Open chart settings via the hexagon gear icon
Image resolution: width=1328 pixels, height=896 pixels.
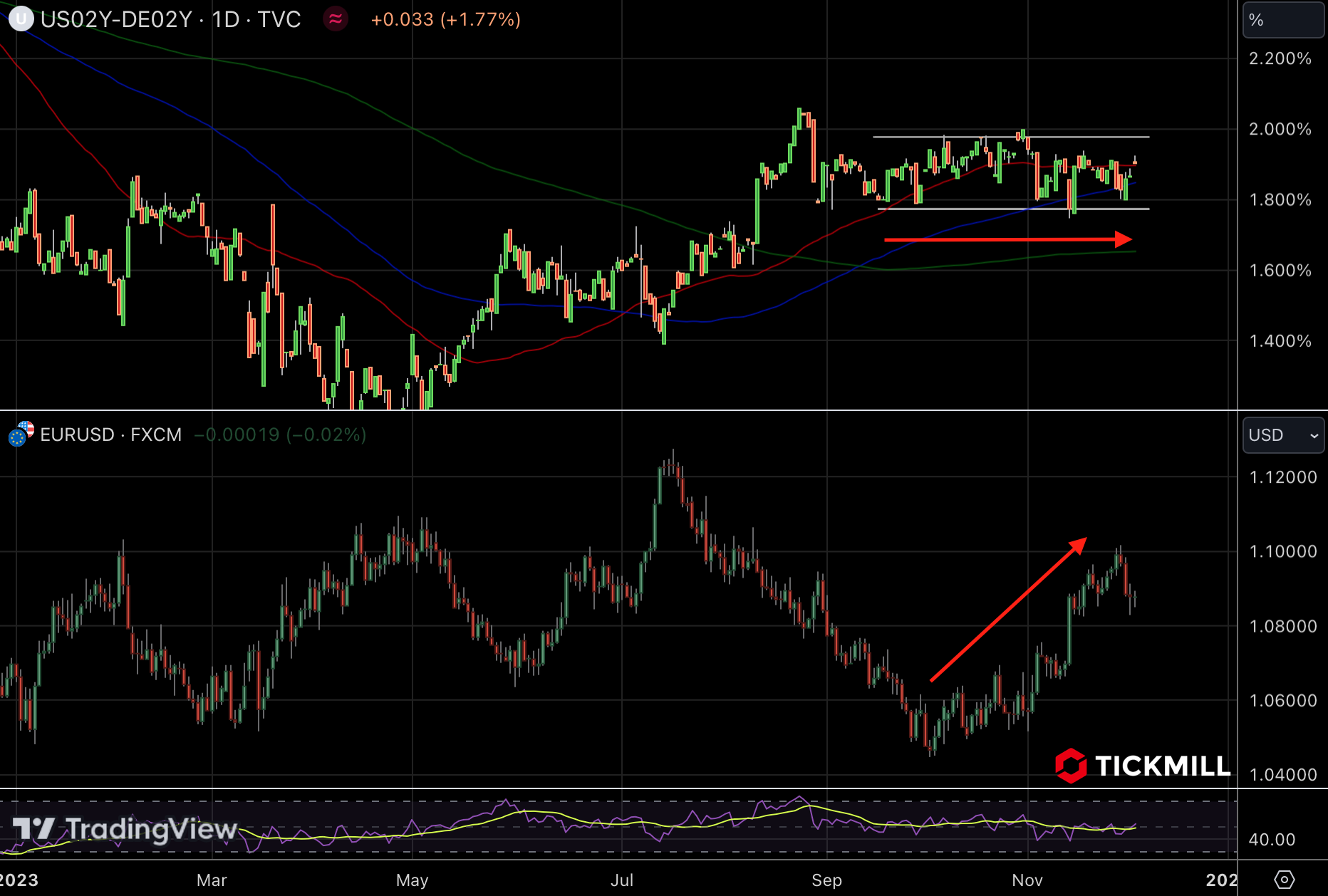coord(1284,880)
